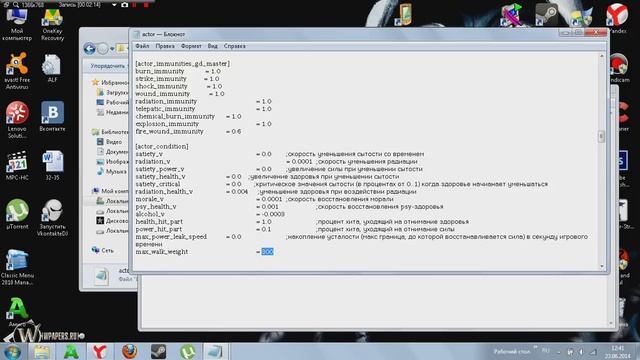
Task: Click the recorder camera snapshot icon
Action: [x=124, y=5]
